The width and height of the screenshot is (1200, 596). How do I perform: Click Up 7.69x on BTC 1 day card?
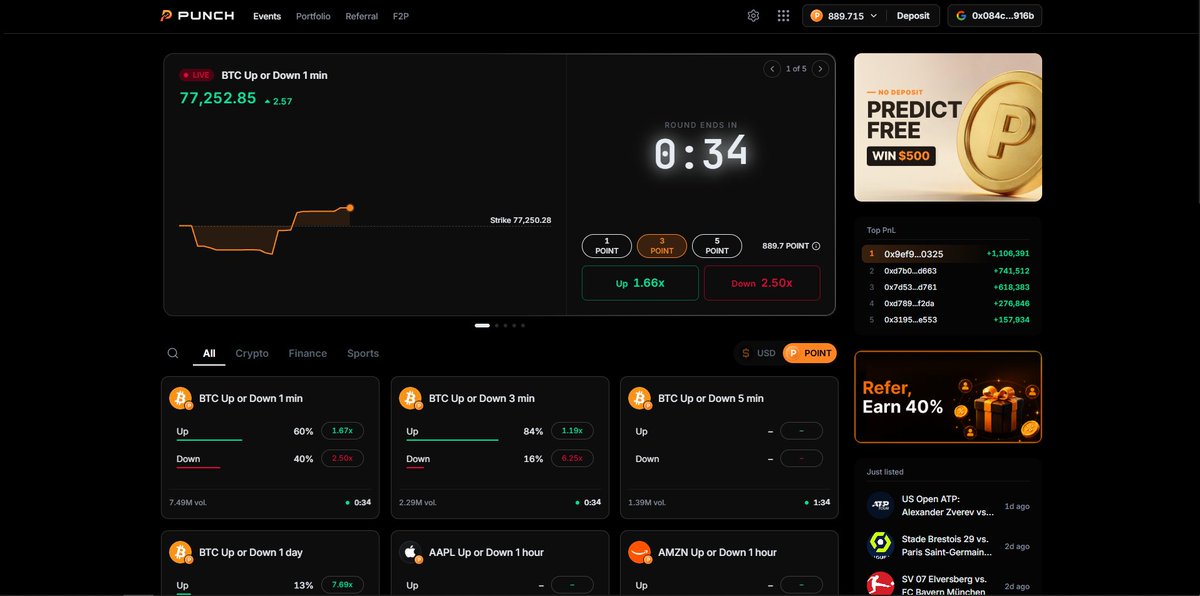pos(343,585)
